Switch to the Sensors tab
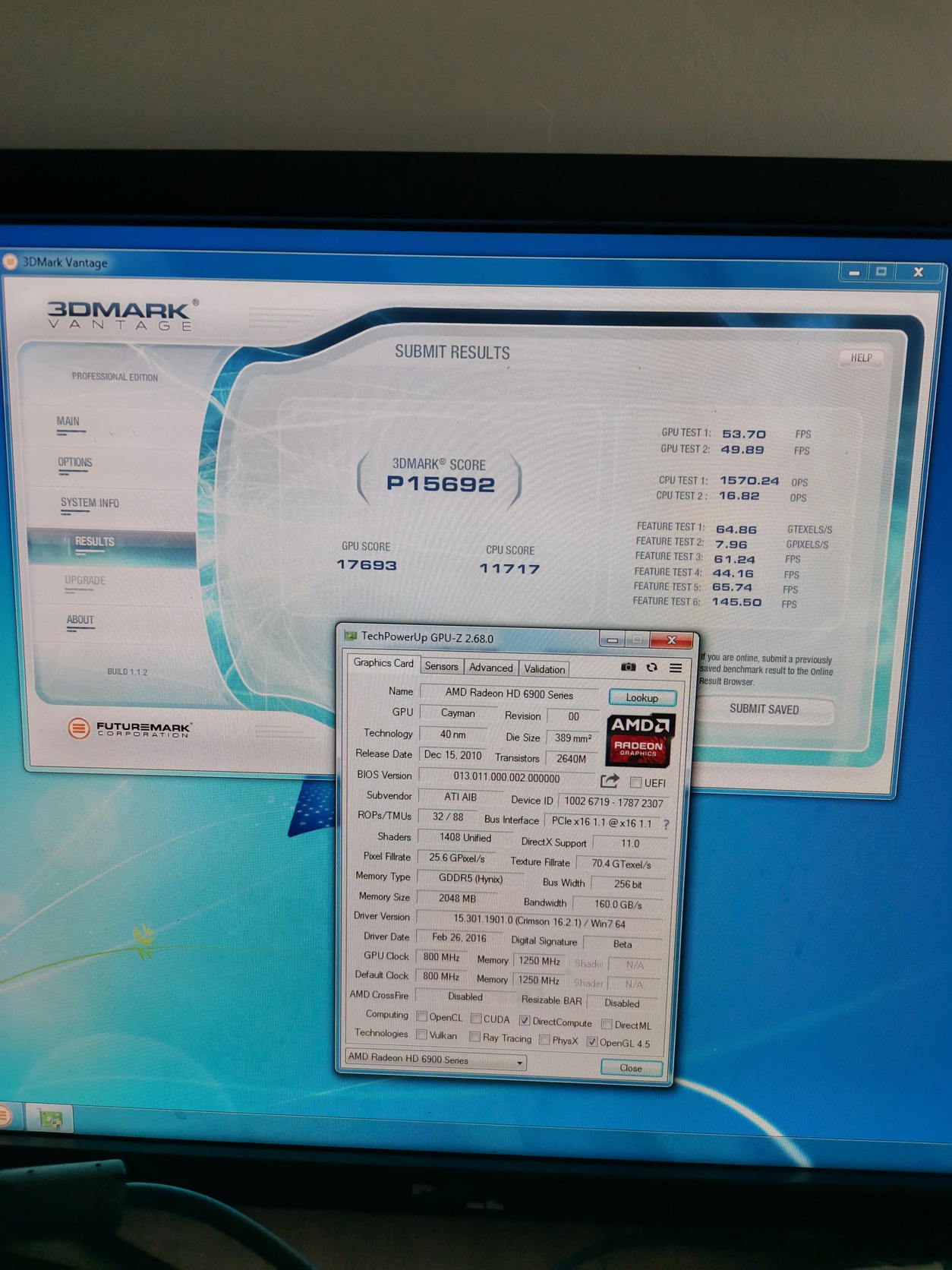This screenshot has width=952, height=1270. coord(441,666)
